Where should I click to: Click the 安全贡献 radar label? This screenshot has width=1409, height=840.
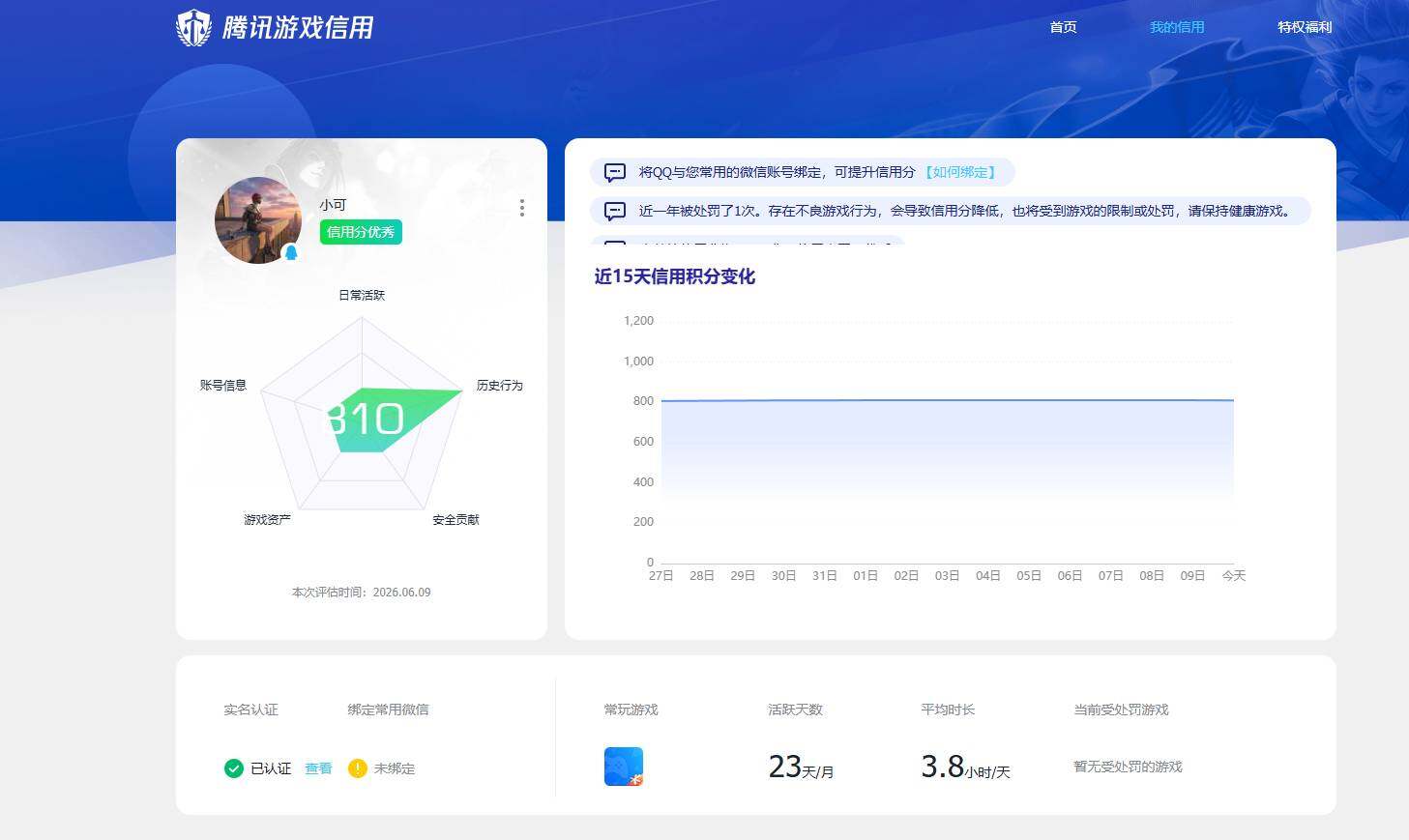point(455,519)
